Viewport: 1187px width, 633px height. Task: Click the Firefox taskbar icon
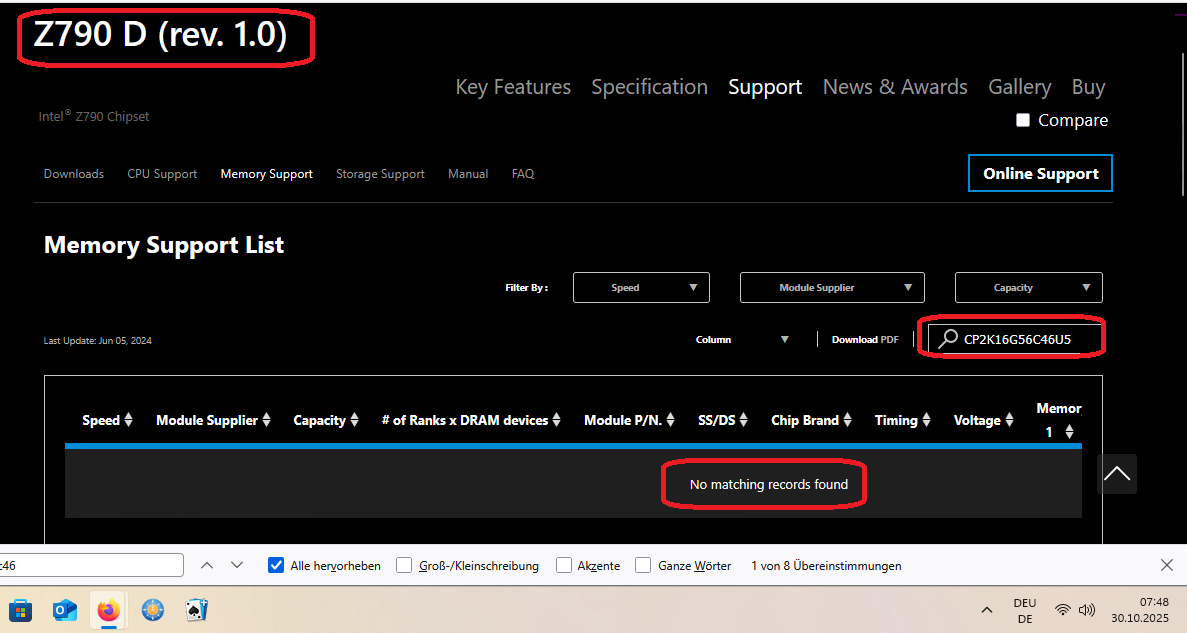(109, 610)
